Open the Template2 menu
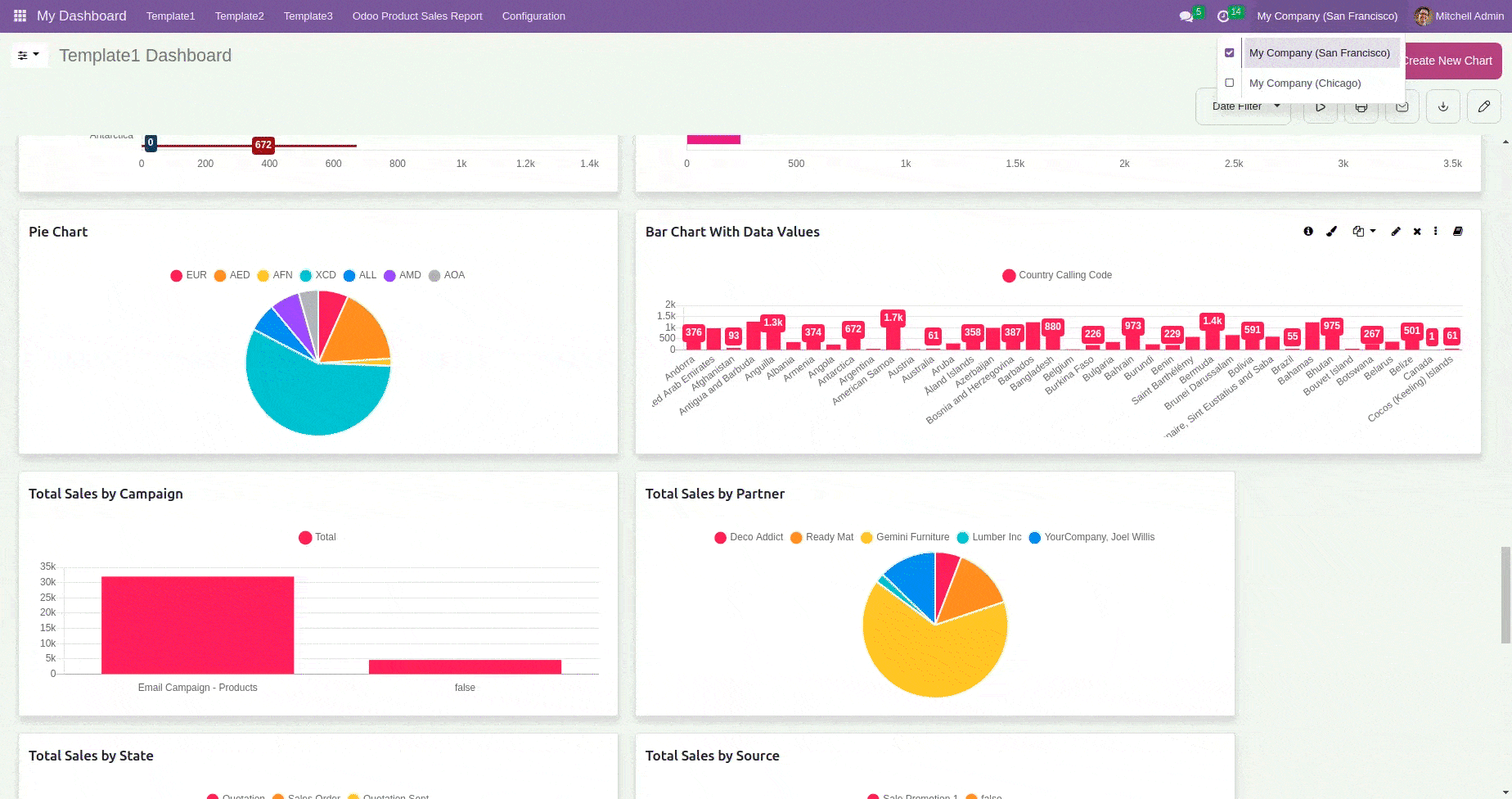This screenshot has width=1512, height=799. [239, 16]
